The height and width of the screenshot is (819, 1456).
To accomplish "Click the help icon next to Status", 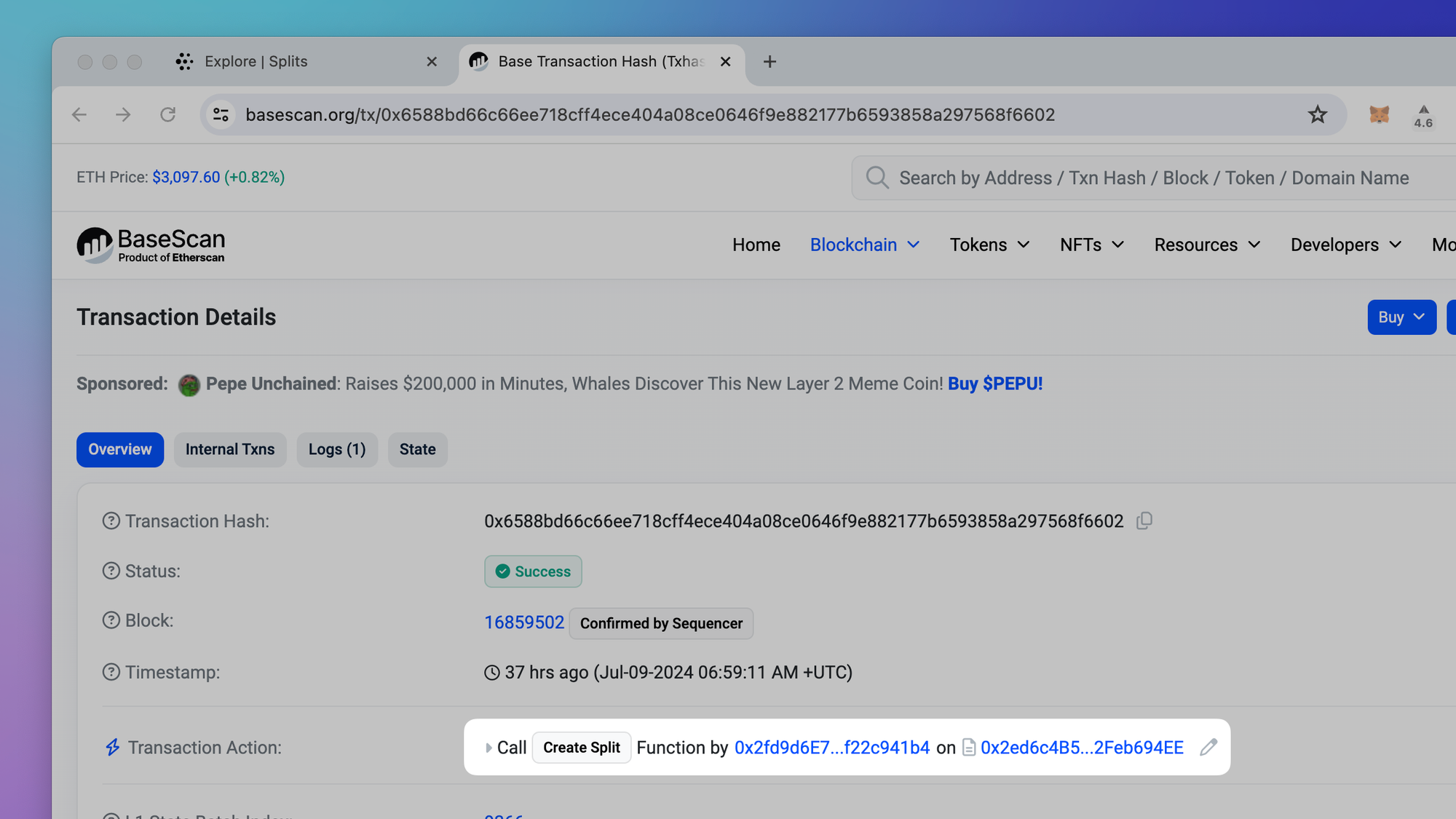I will [111, 571].
